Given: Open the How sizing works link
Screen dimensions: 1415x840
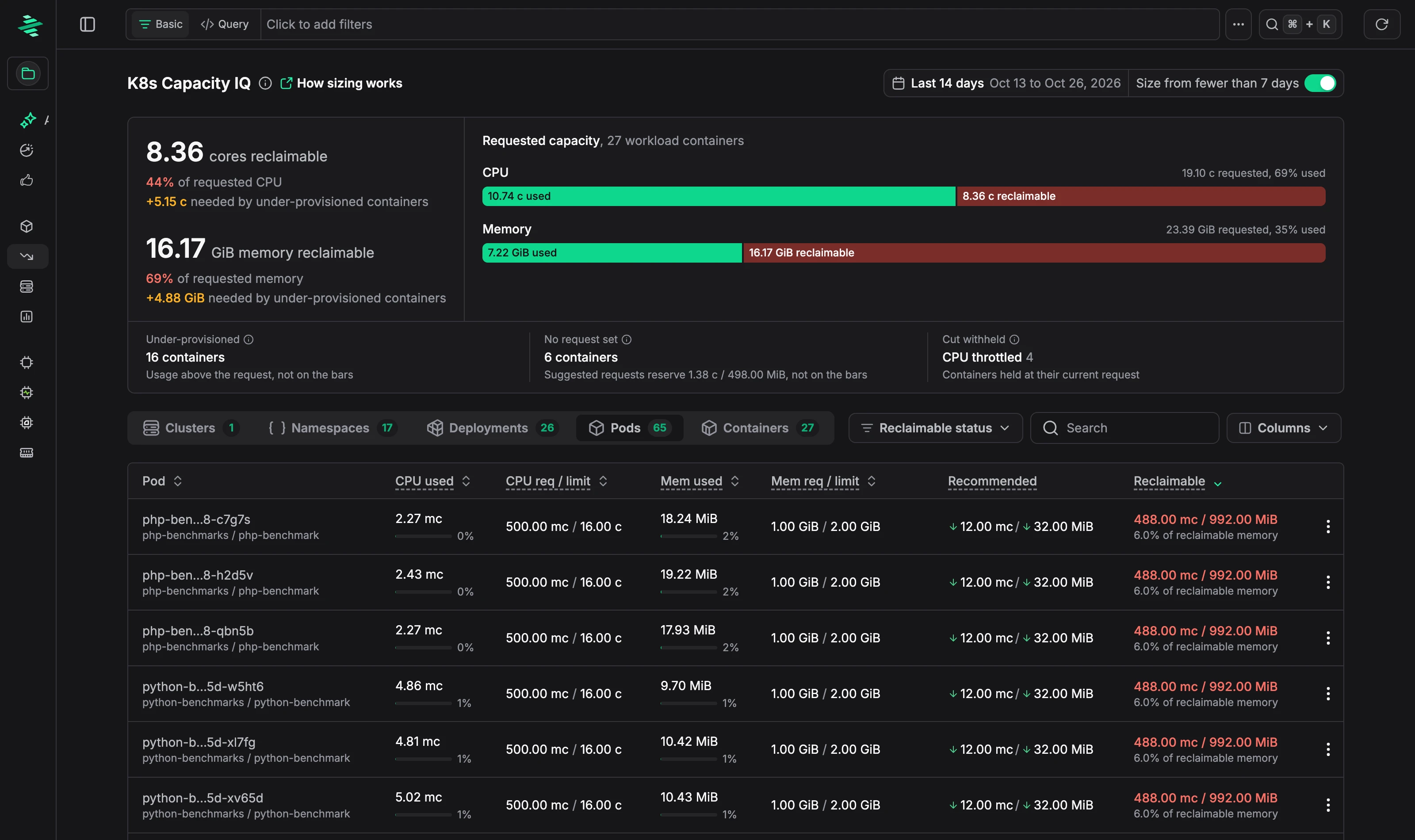Looking at the screenshot, I should [x=341, y=83].
